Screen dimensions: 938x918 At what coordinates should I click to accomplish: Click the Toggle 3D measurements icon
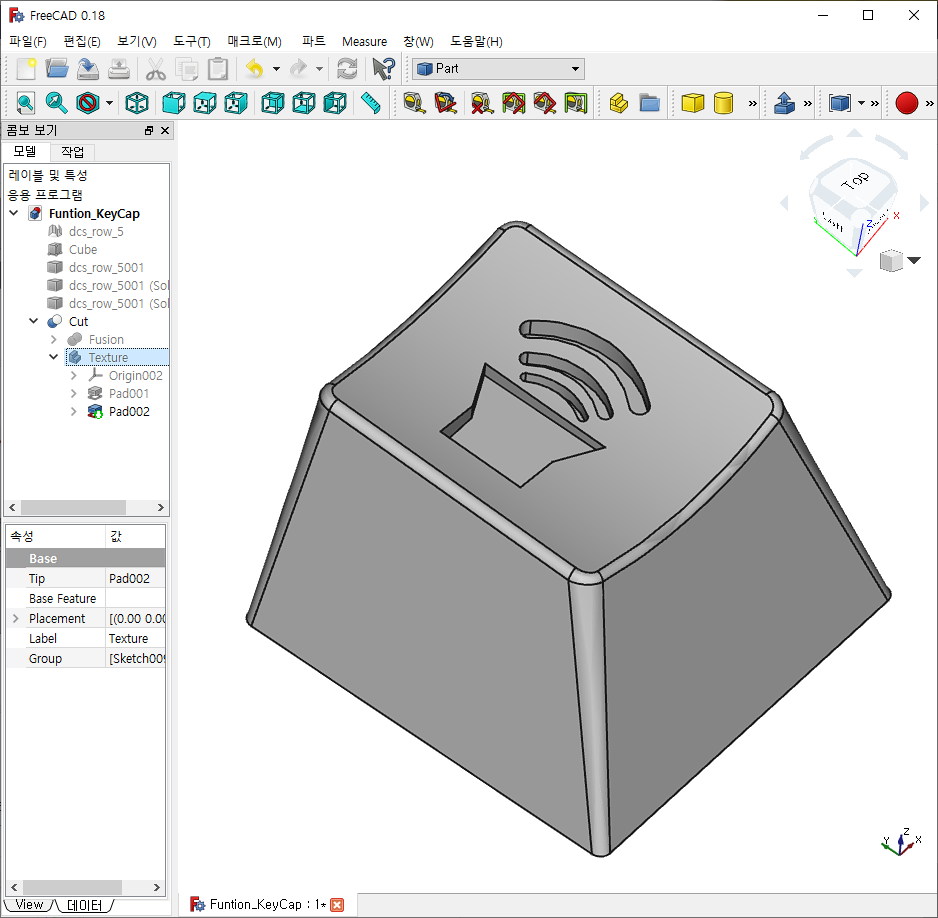[x=544, y=103]
